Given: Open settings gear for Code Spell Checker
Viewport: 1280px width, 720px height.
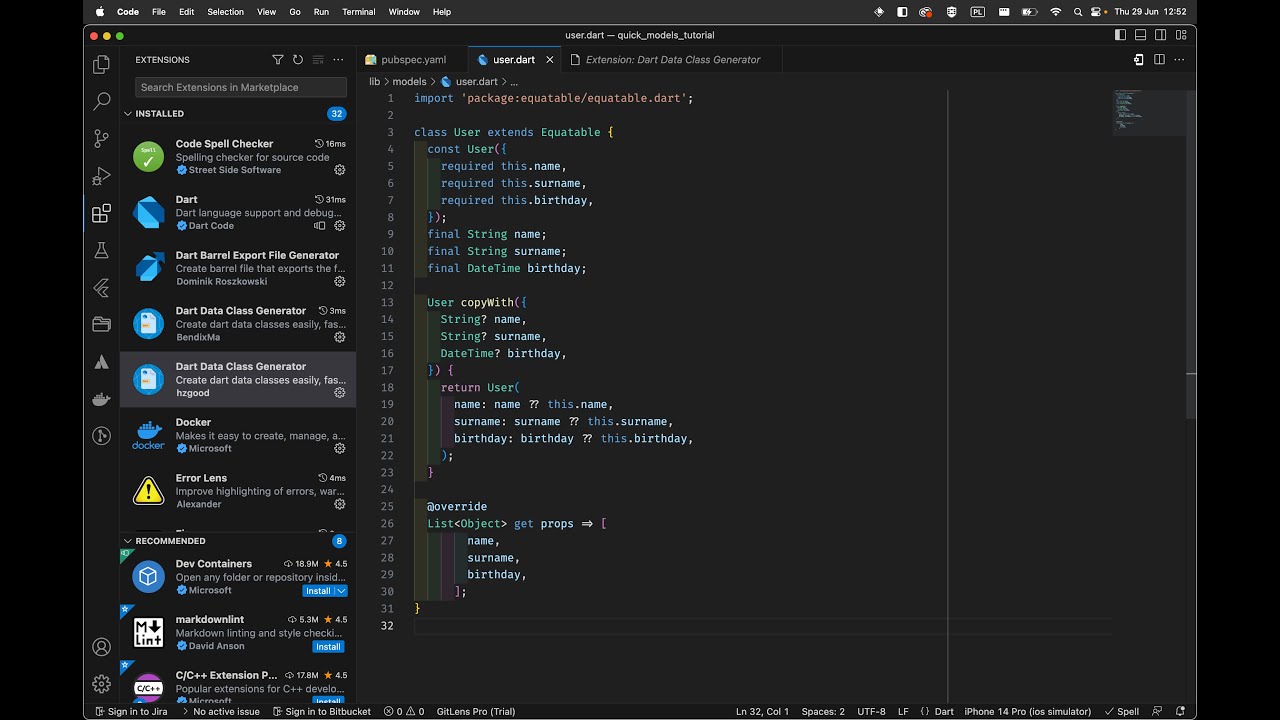Looking at the screenshot, I should 339,170.
